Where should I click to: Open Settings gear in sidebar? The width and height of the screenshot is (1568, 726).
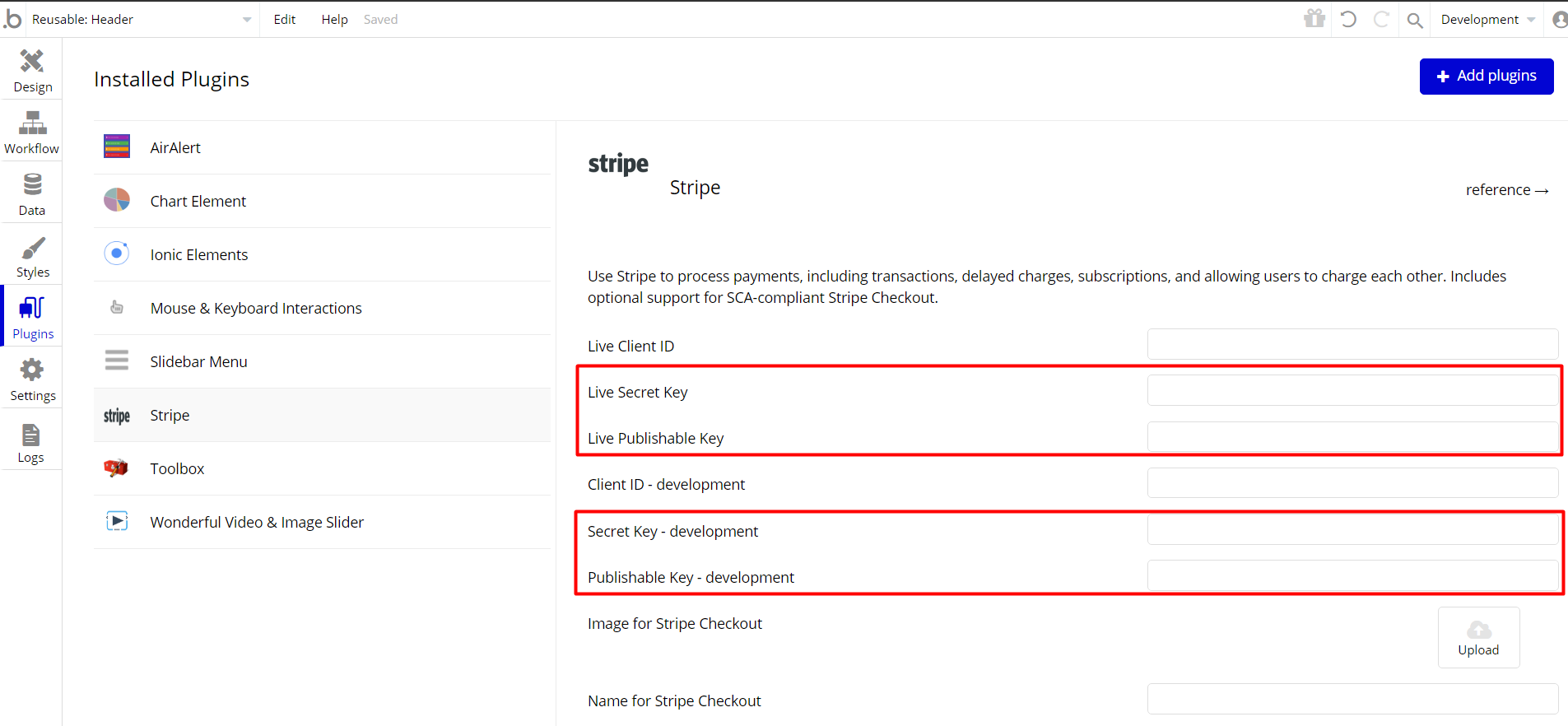[x=31, y=378]
